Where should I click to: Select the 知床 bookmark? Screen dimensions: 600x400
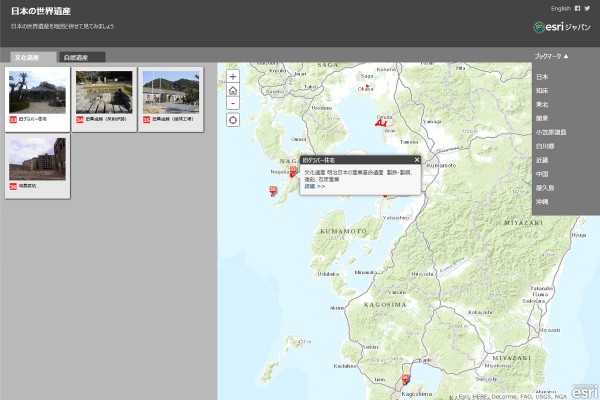tap(542, 90)
